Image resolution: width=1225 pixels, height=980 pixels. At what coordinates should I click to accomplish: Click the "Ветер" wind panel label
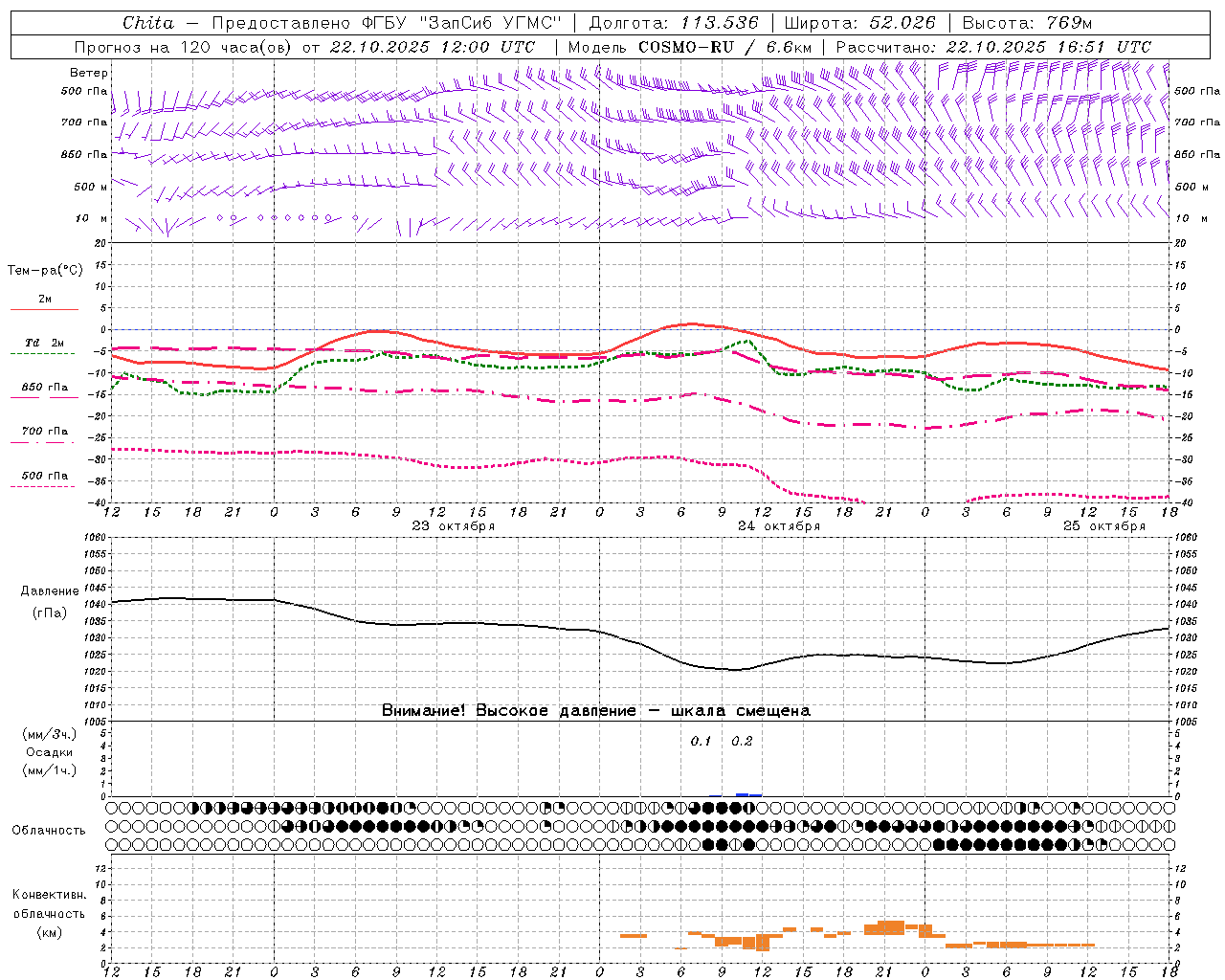[89, 73]
